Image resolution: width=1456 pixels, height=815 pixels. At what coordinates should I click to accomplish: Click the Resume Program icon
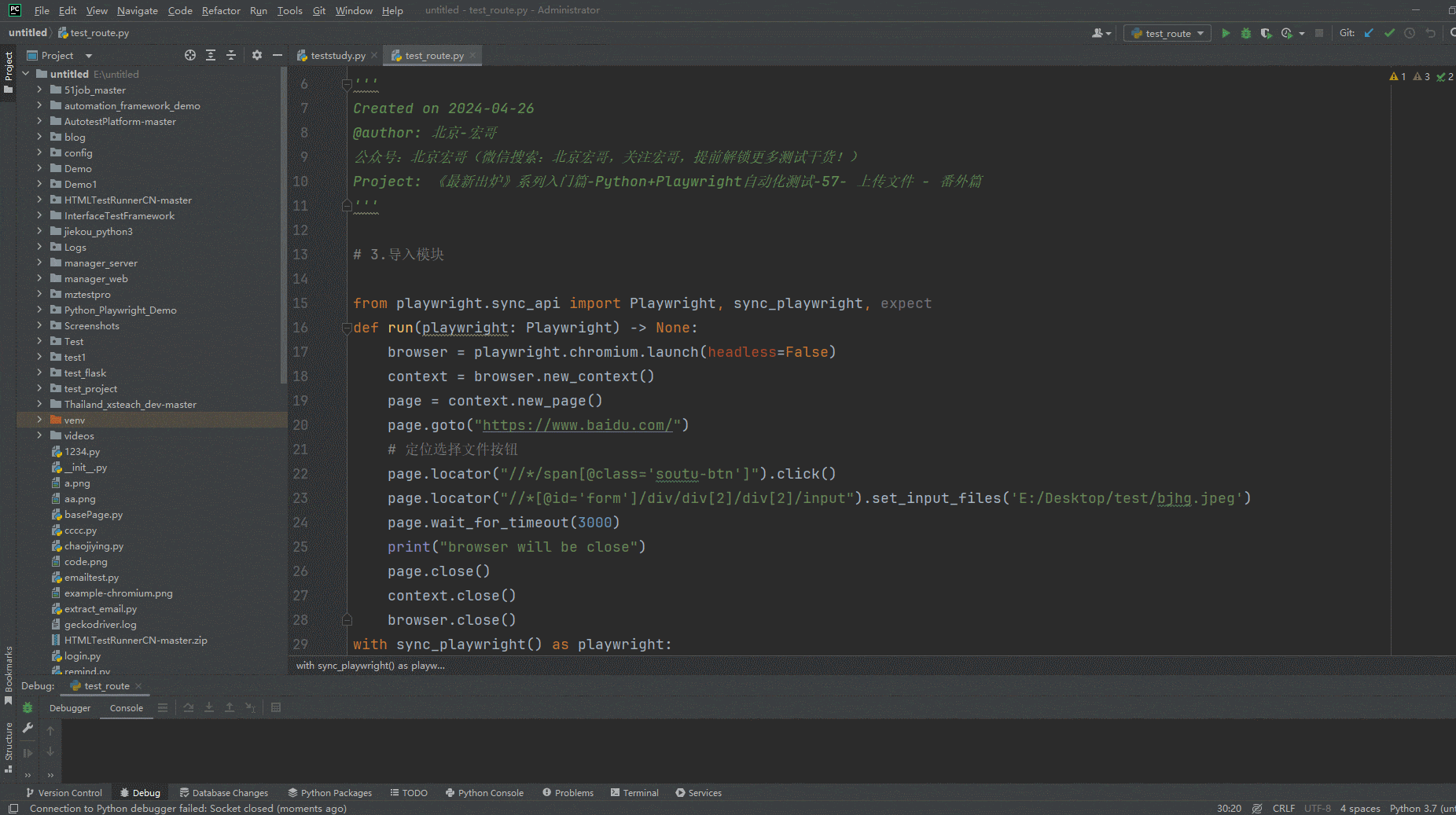pos(28,753)
